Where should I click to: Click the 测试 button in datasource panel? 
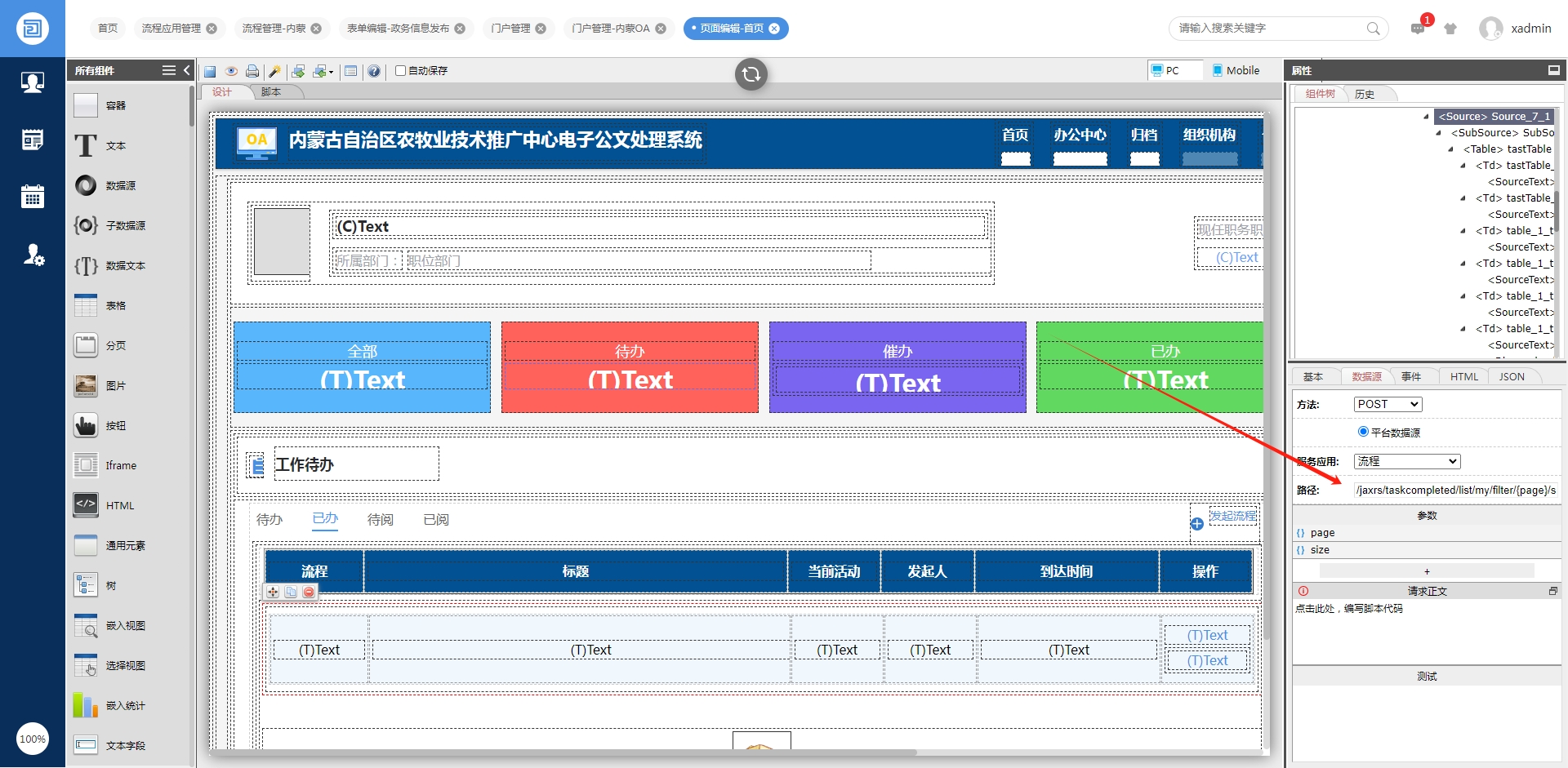[1427, 677]
